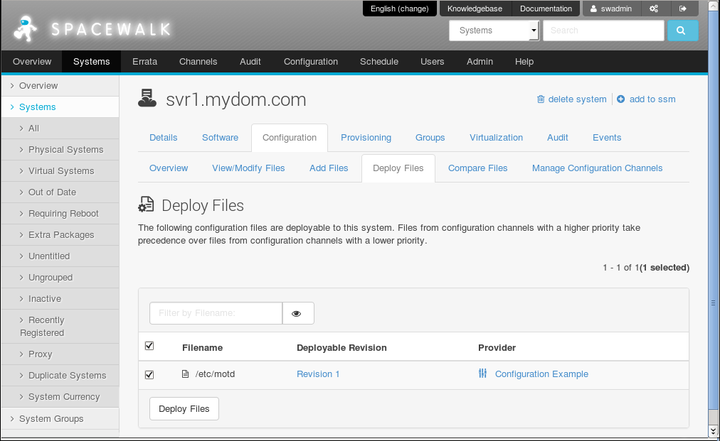Click the delete system link
The width and height of the screenshot is (720, 441).
[x=577, y=99]
